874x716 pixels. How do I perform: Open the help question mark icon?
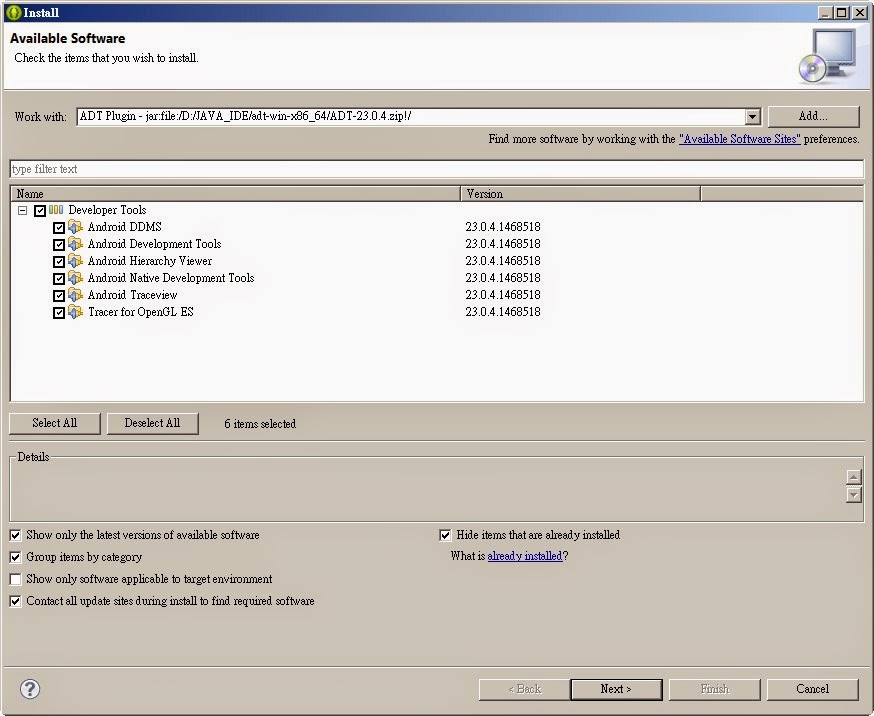click(x=30, y=689)
